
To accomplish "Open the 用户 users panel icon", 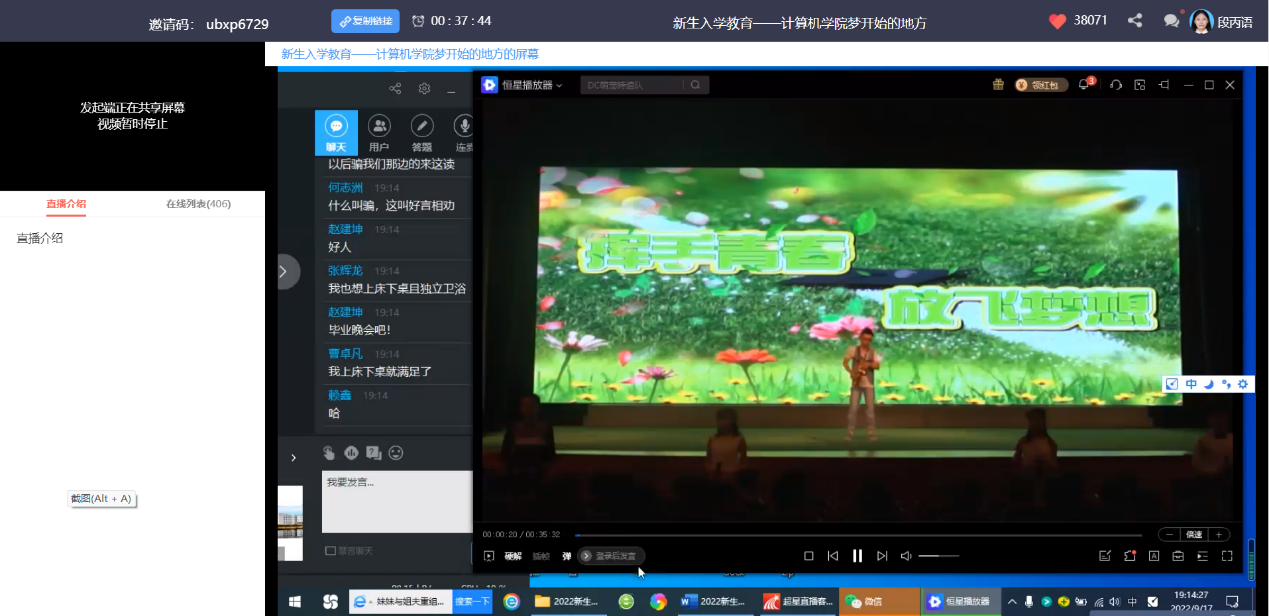I will [379, 131].
